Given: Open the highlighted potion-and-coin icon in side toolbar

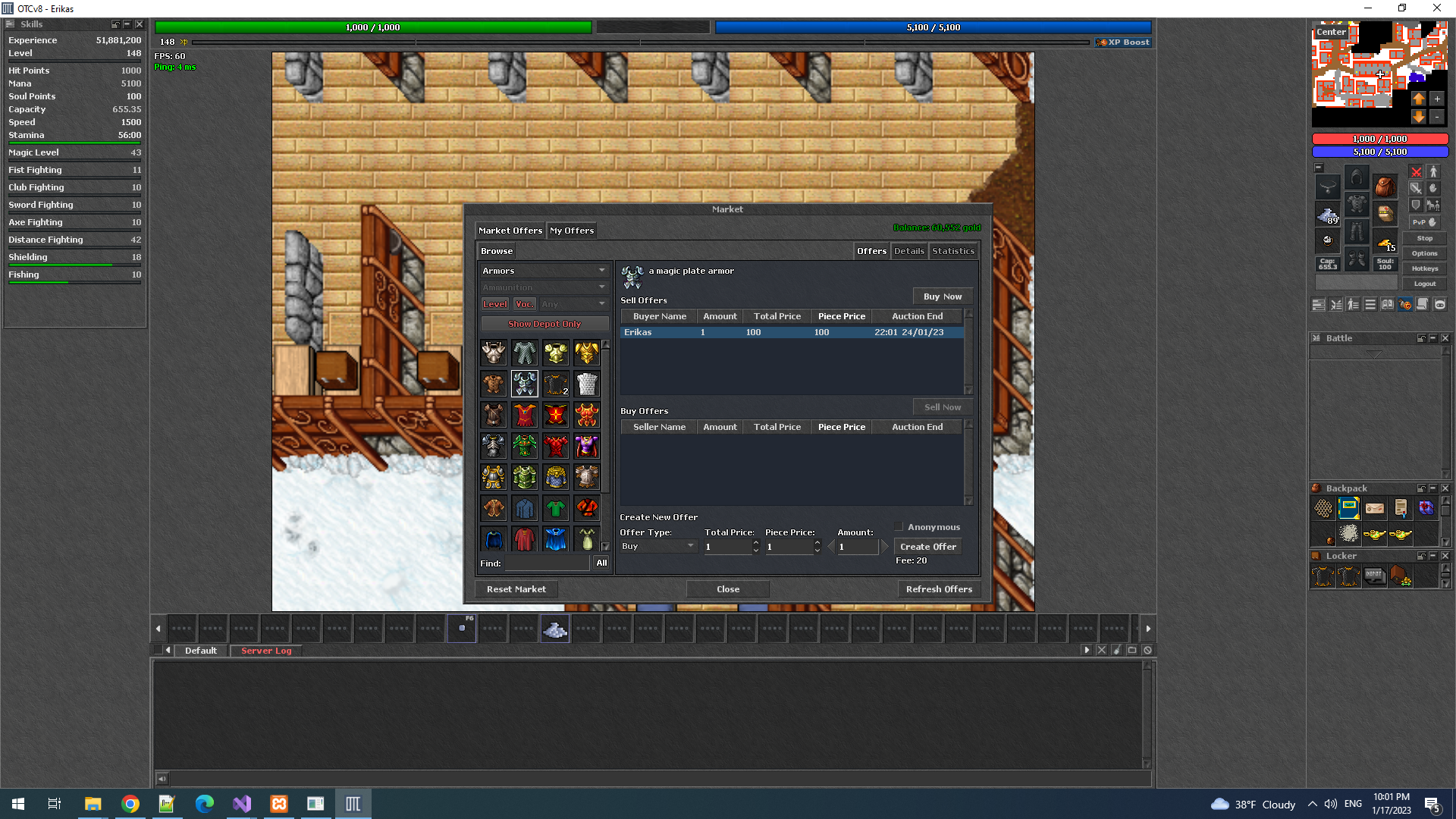Looking at the screenshot, I should point(1405,305).
